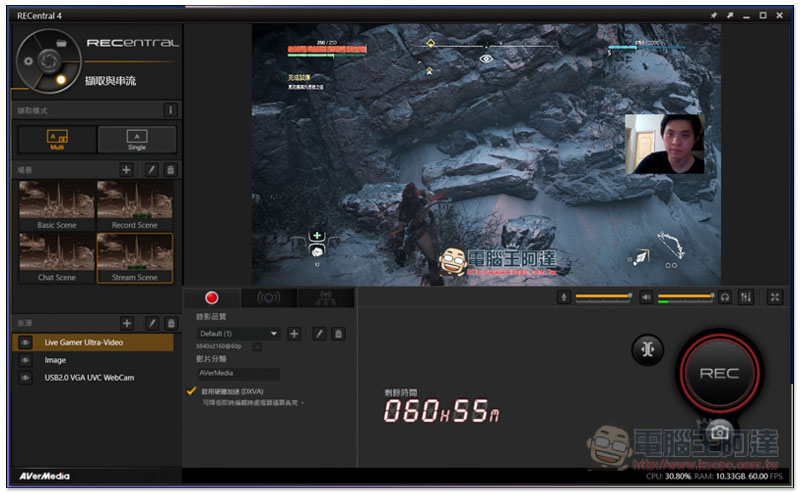Expand preview to fullscreen

[775, 297]
